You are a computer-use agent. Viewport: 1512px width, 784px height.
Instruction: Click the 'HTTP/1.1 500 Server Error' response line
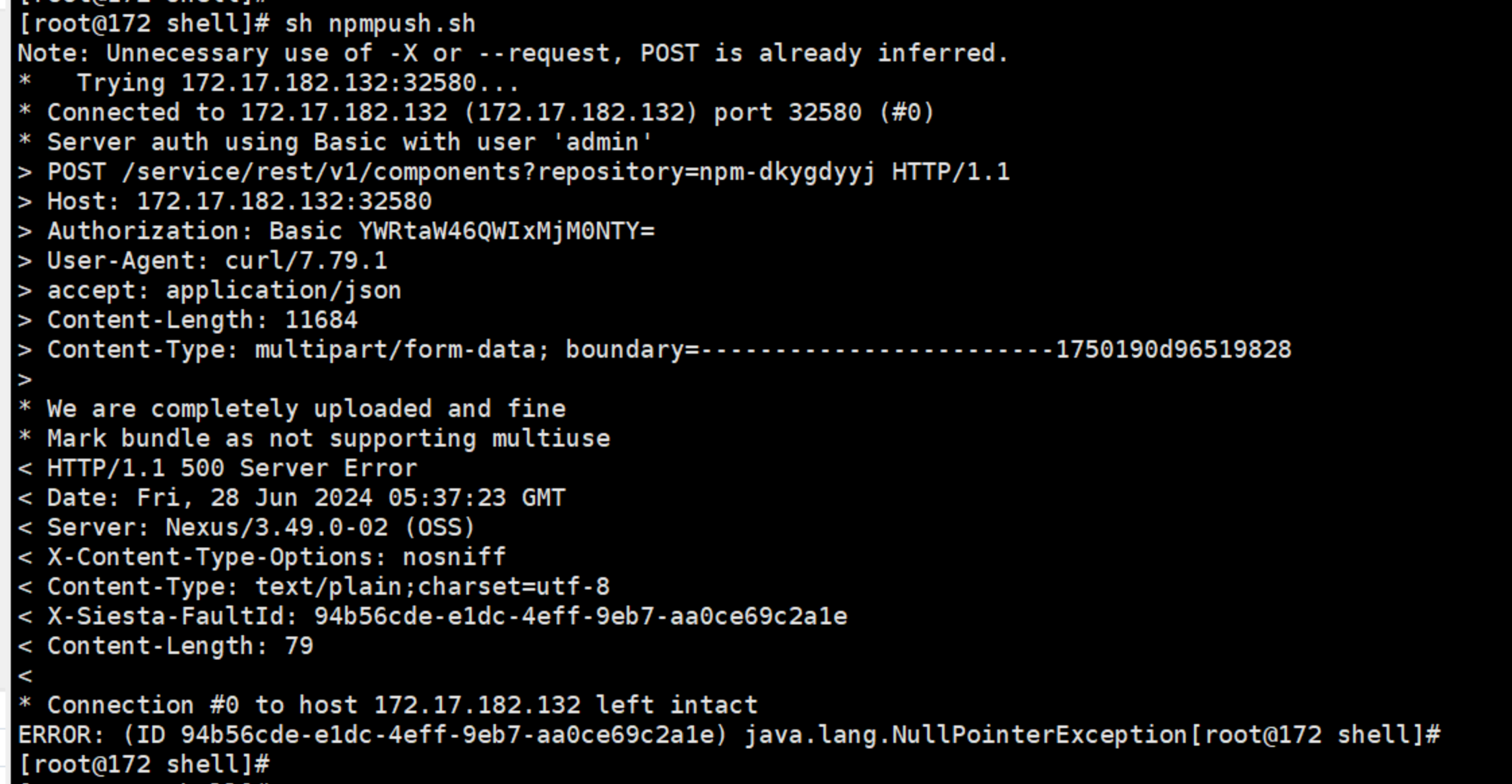(x=218, y=468)
